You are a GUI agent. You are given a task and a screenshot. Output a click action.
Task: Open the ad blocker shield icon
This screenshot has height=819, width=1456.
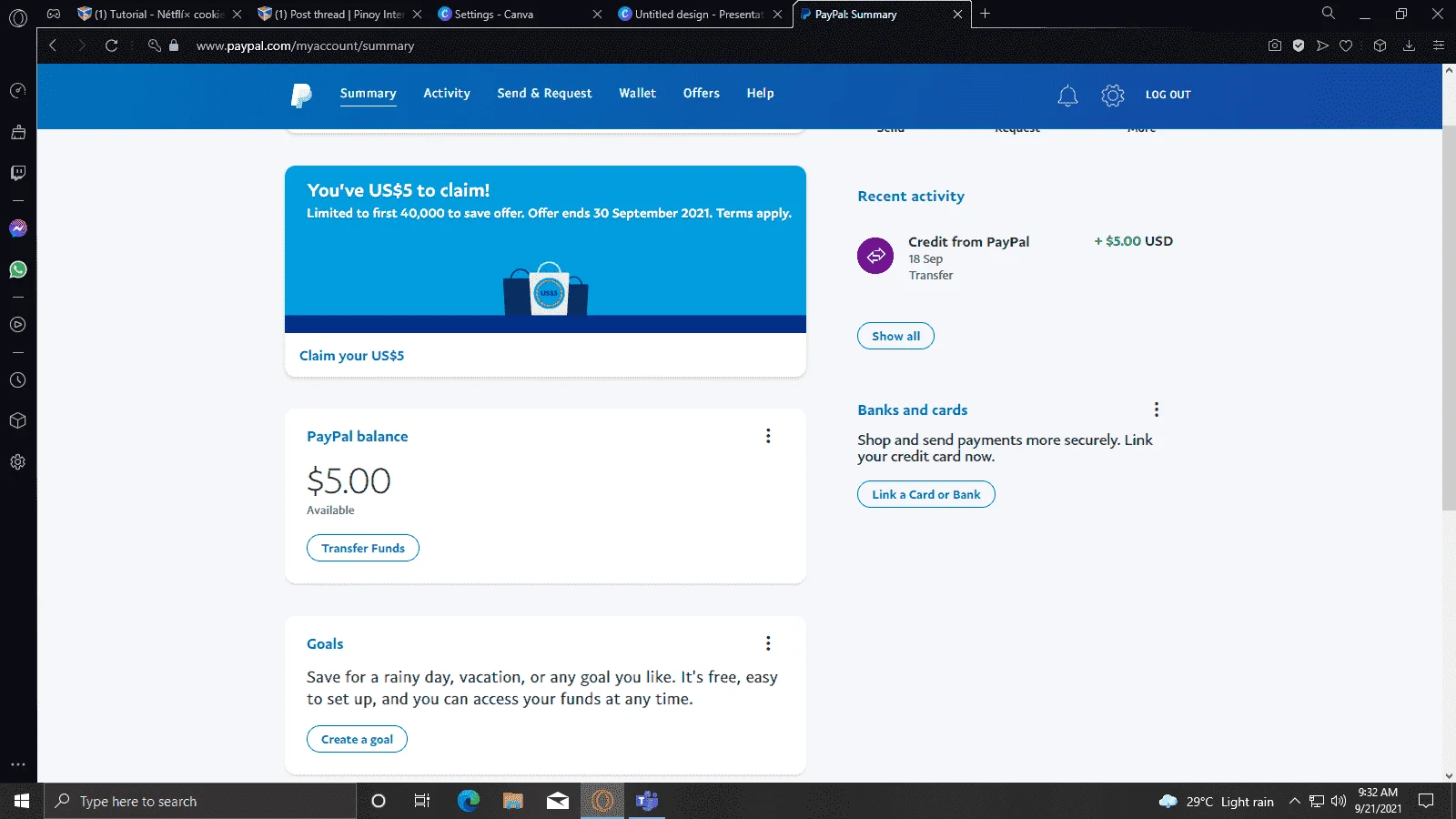[x=1299, y=45]
